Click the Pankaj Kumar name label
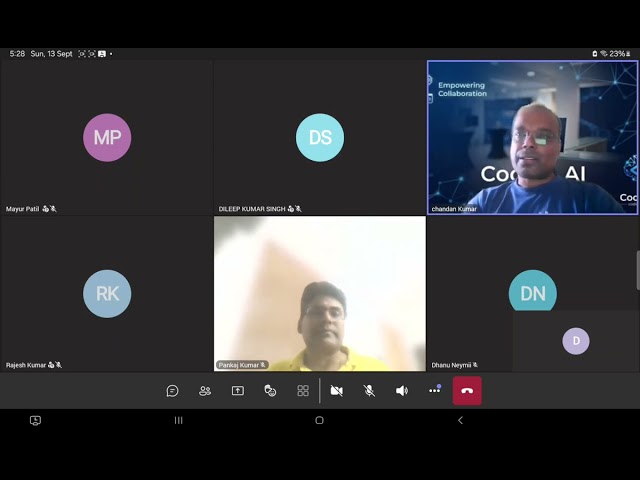This screenshot has height=480, width=640. tap(239, 365)
